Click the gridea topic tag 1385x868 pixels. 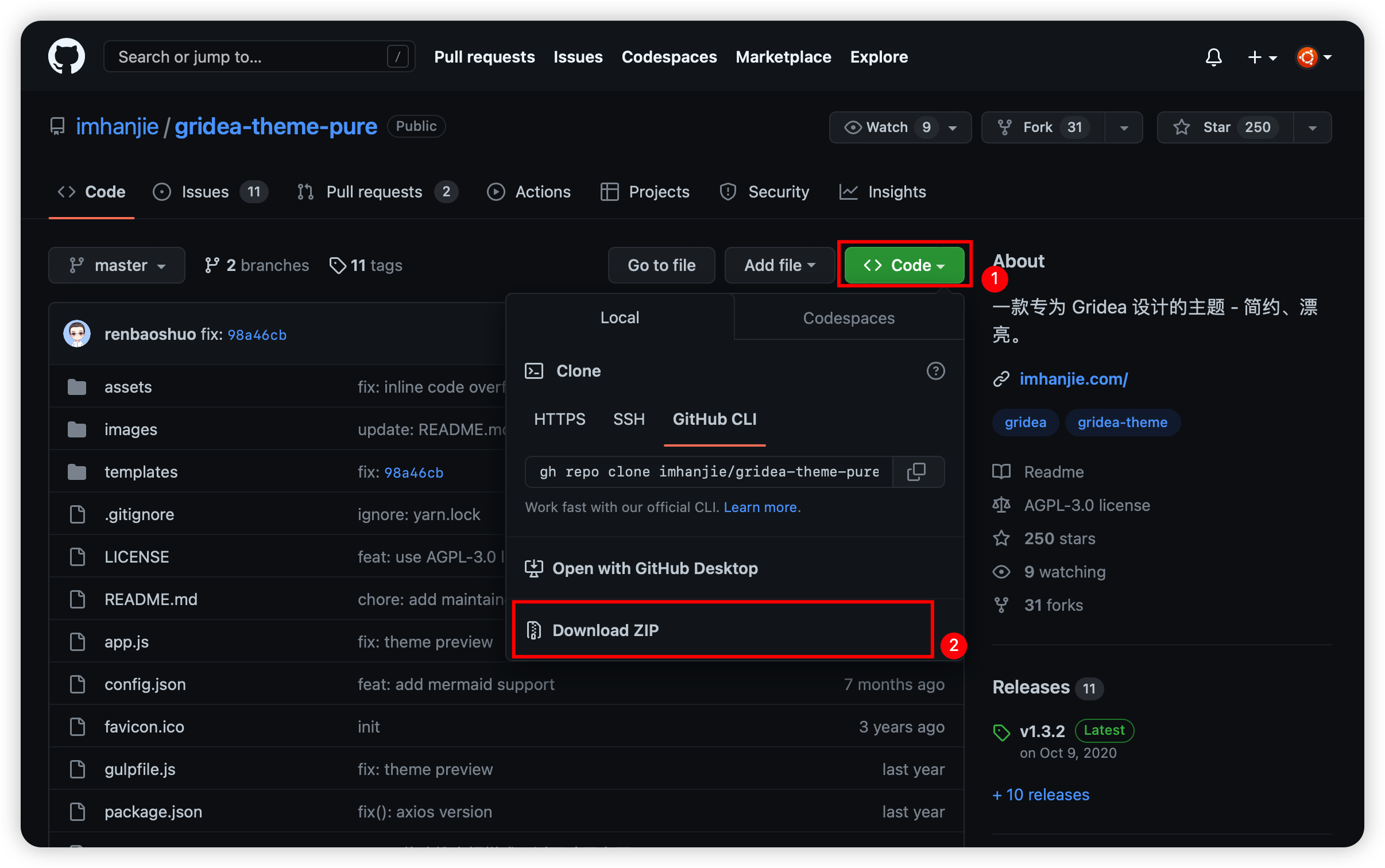(1026, 423)
